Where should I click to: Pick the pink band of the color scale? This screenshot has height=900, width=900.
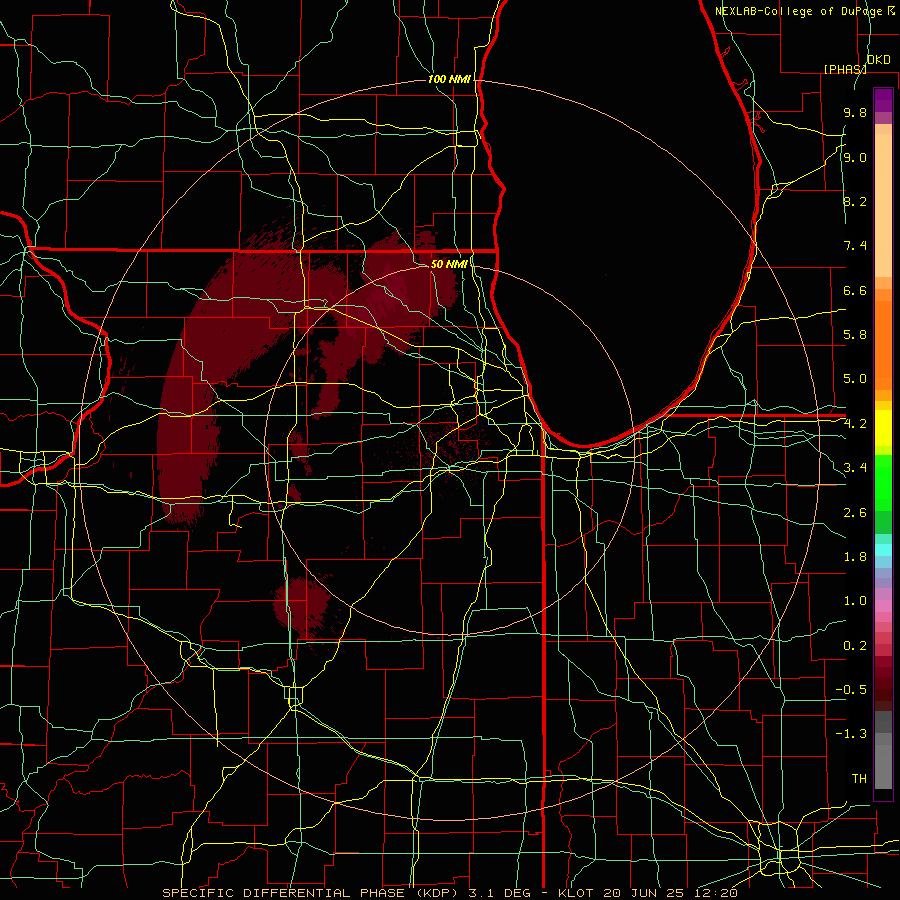tap(883, 606)
